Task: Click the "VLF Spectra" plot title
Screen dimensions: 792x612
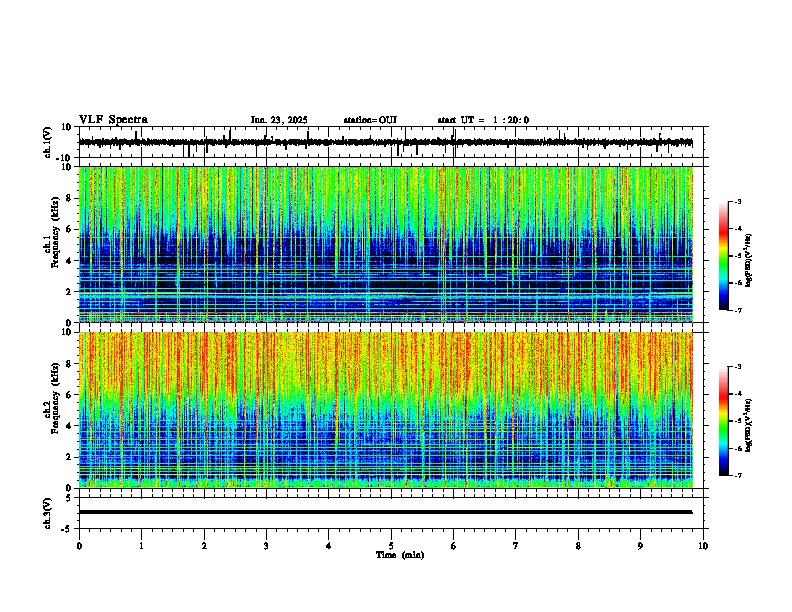Action: (x=113, y=120)
